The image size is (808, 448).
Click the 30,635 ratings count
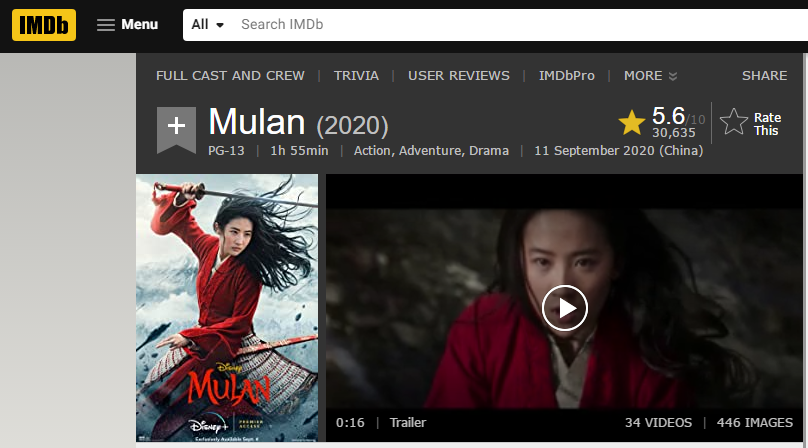(674, 132)
